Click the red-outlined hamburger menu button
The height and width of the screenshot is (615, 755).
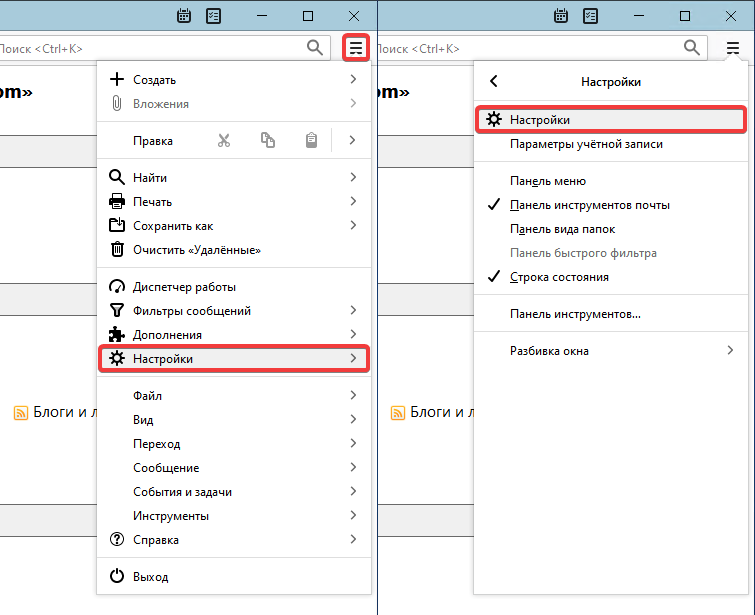tap(356, 47)
